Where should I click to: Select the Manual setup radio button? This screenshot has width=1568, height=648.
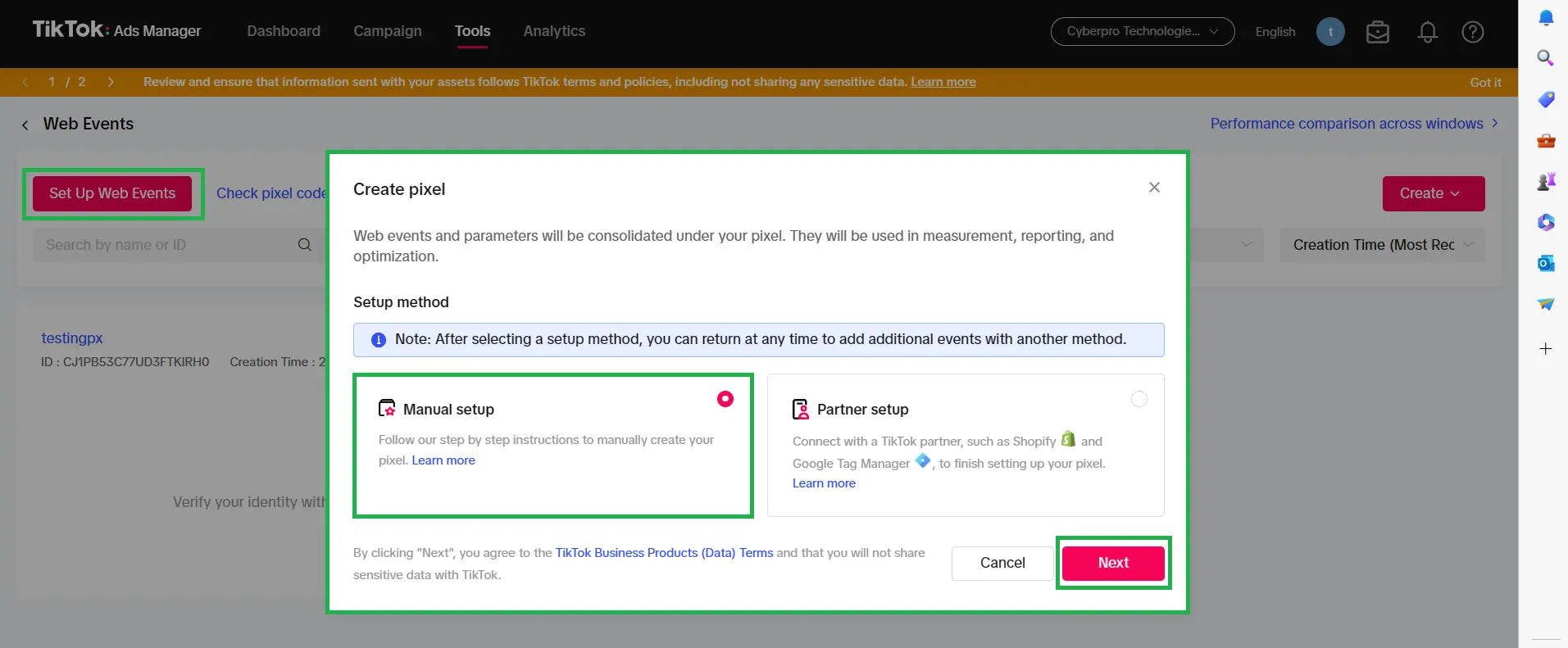click(725, 399)
